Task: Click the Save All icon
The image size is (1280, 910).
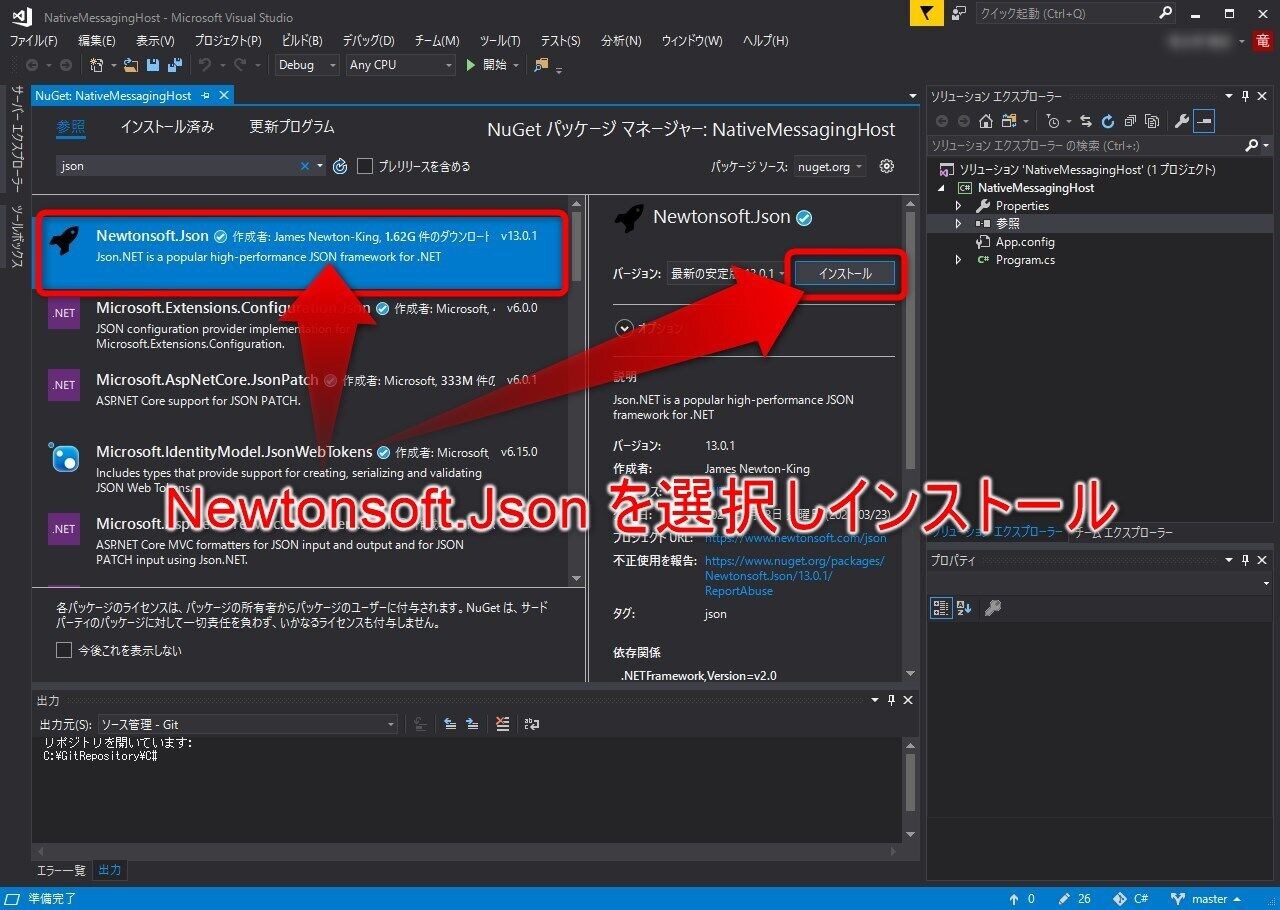Action: click(x=175, y=65)
